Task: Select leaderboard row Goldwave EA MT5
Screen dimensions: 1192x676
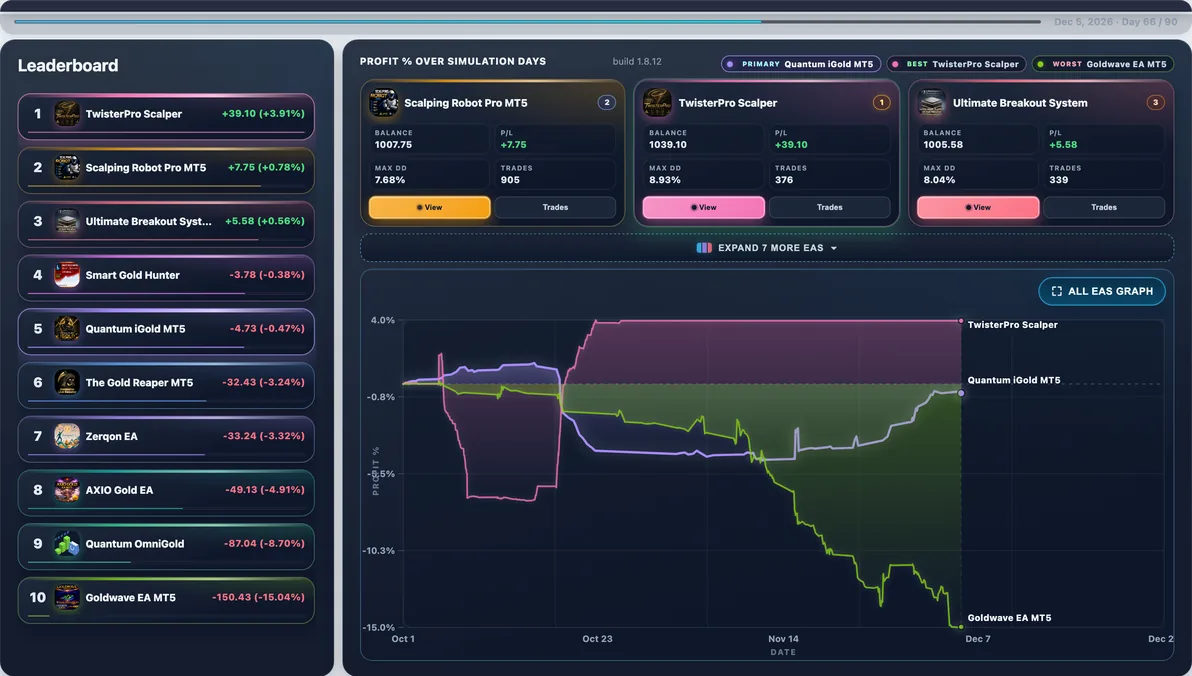Action: pos(166,601)
